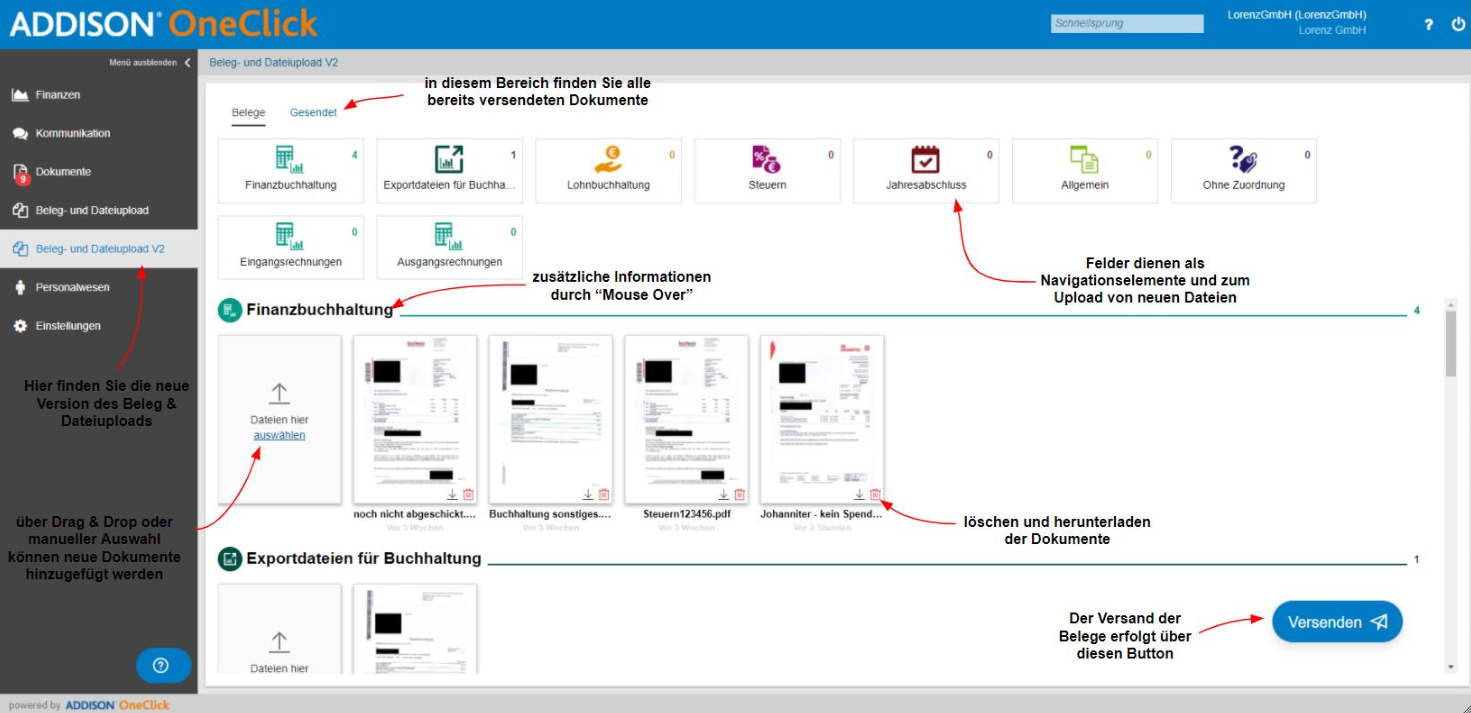Download the Steuern123456.pdf document
This screenshot has width=1471, height=713.
724,494
